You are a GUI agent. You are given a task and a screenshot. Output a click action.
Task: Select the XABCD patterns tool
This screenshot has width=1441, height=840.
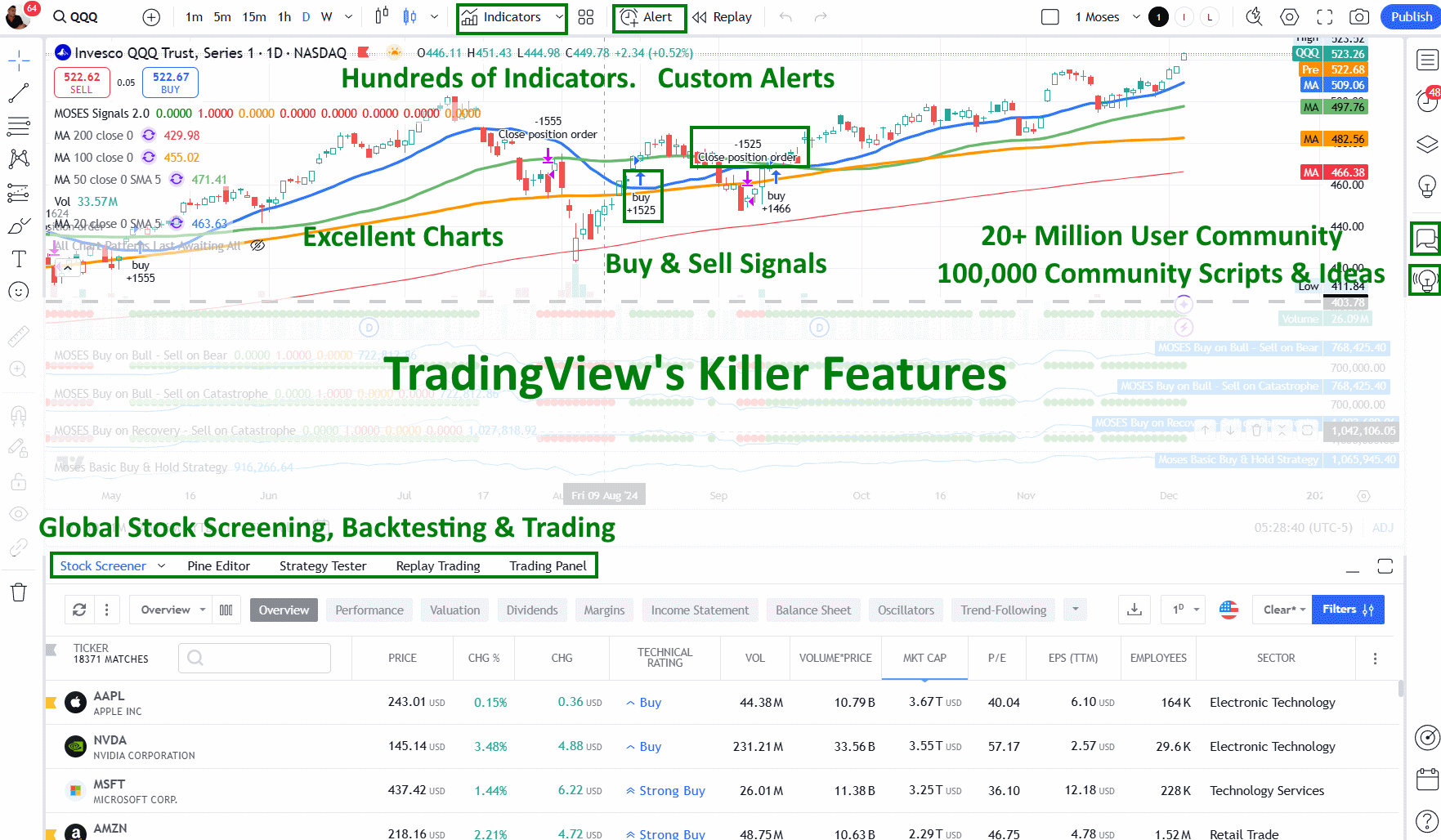(x=19, y=159)
